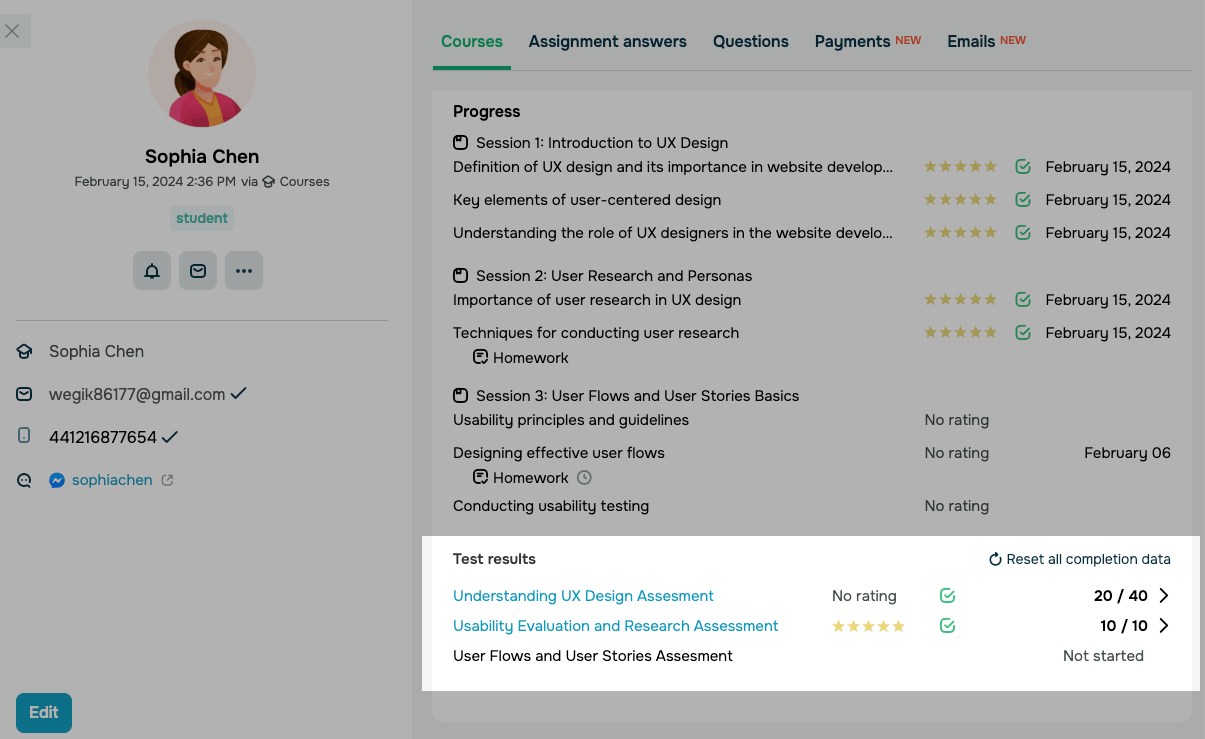Click the envelope message icon button
This screenshot has width=1205, height=739.
coord(198,271)
